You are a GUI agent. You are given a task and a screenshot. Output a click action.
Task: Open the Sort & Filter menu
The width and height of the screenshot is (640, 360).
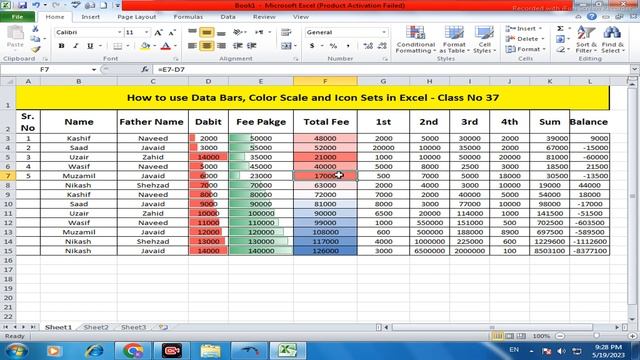pos(586,40)
